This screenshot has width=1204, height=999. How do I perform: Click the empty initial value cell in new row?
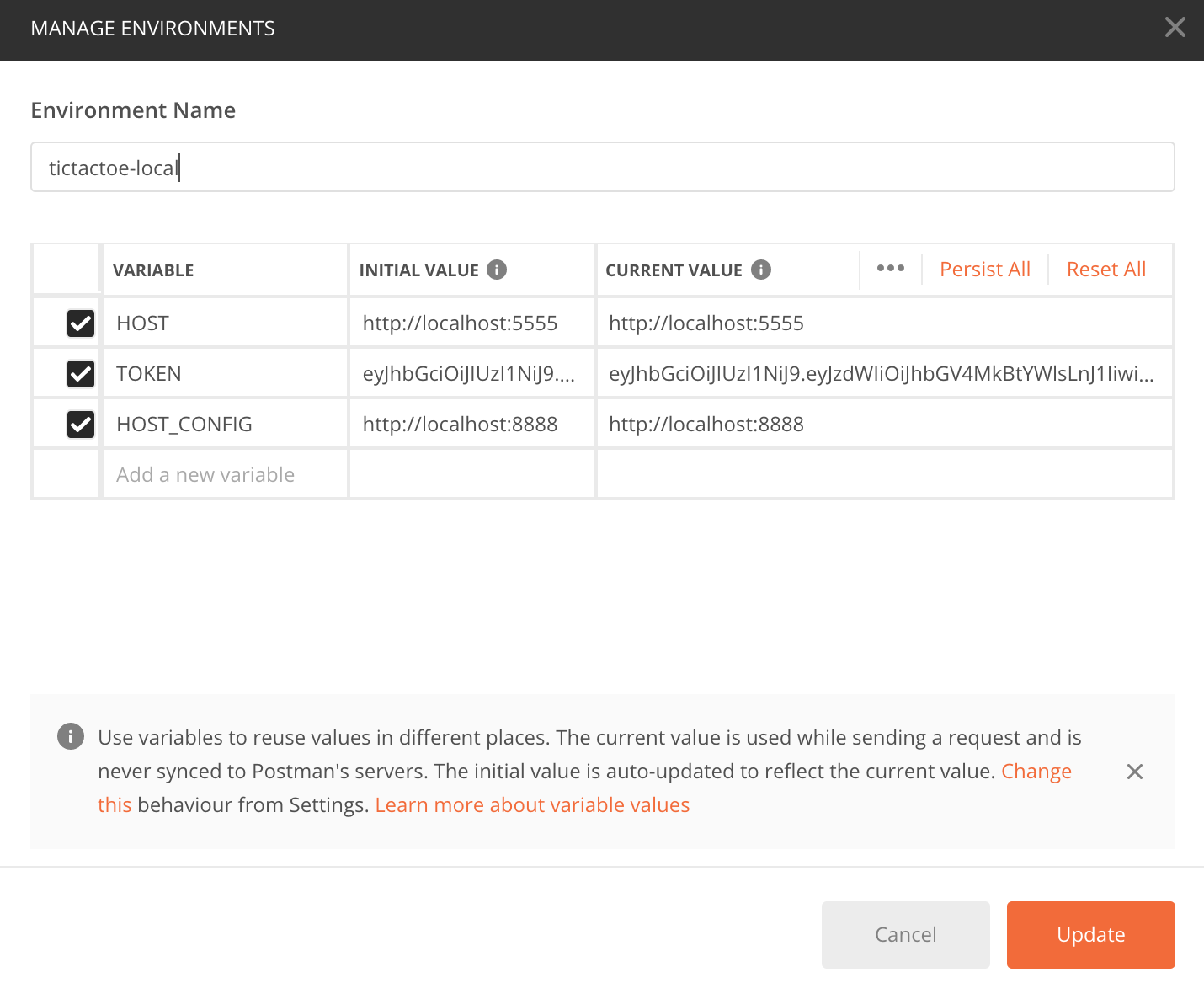click(472, 474)
